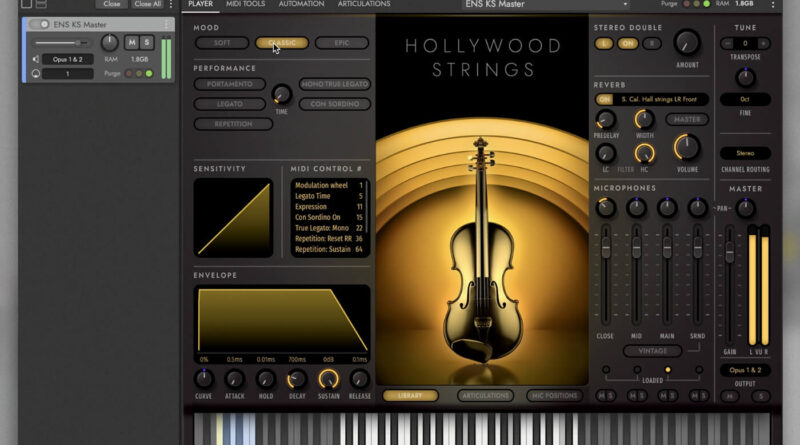Click the Surround microphone pan knob
The height and width of the screenshot is (445, 800).
point(697,207)
